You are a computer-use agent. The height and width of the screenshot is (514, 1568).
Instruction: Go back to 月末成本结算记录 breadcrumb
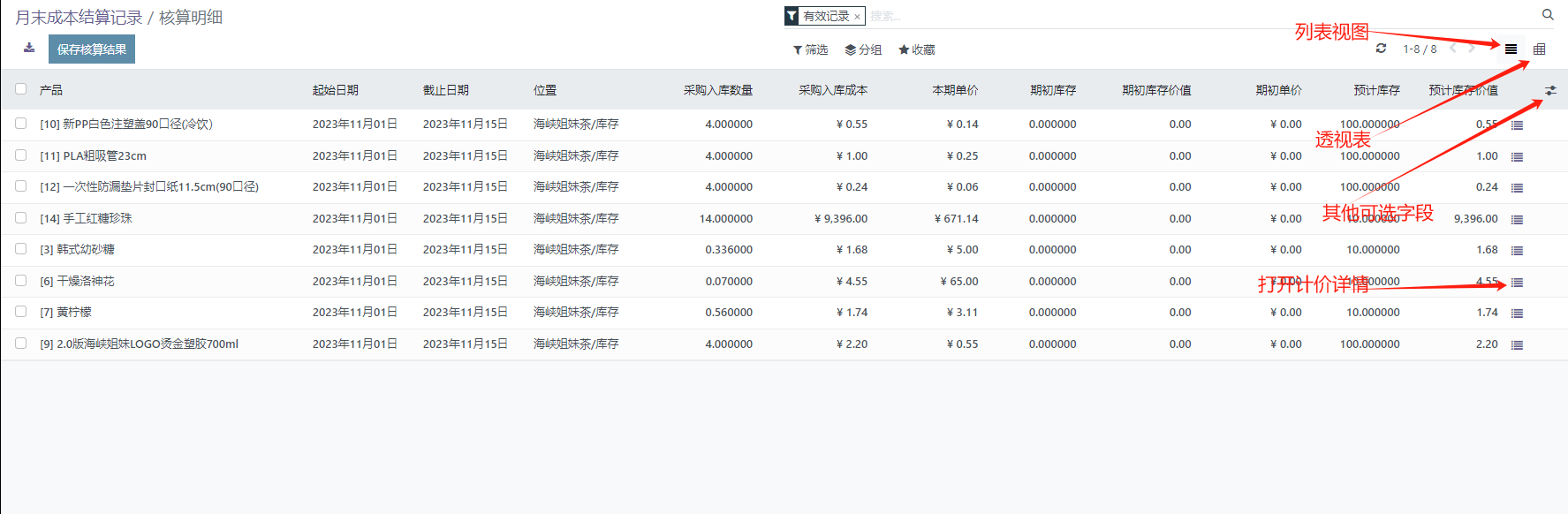coord(79,18)
